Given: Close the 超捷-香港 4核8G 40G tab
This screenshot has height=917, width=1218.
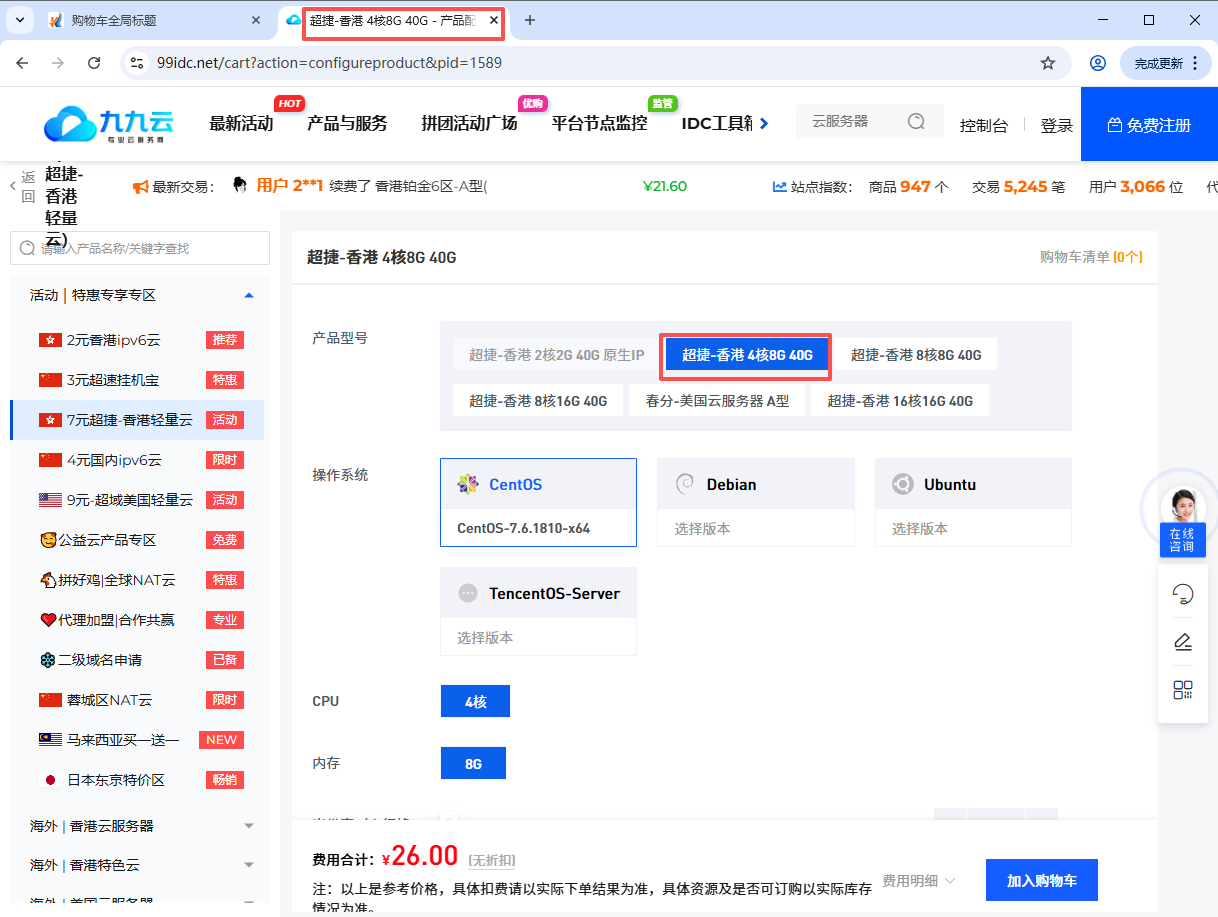Looking at the screenshot, I should 494,20.
